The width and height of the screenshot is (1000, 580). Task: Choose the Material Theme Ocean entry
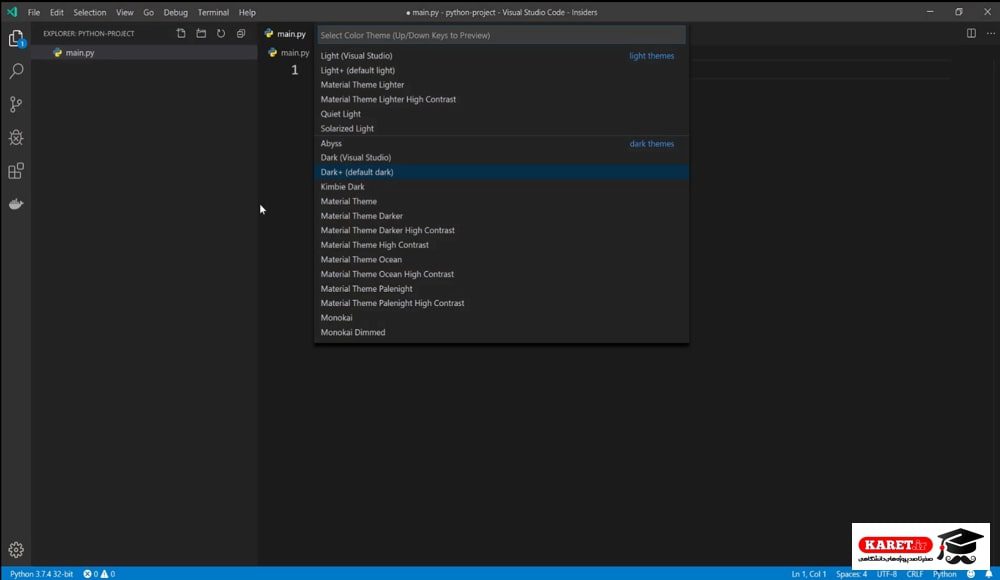point(501,260)
